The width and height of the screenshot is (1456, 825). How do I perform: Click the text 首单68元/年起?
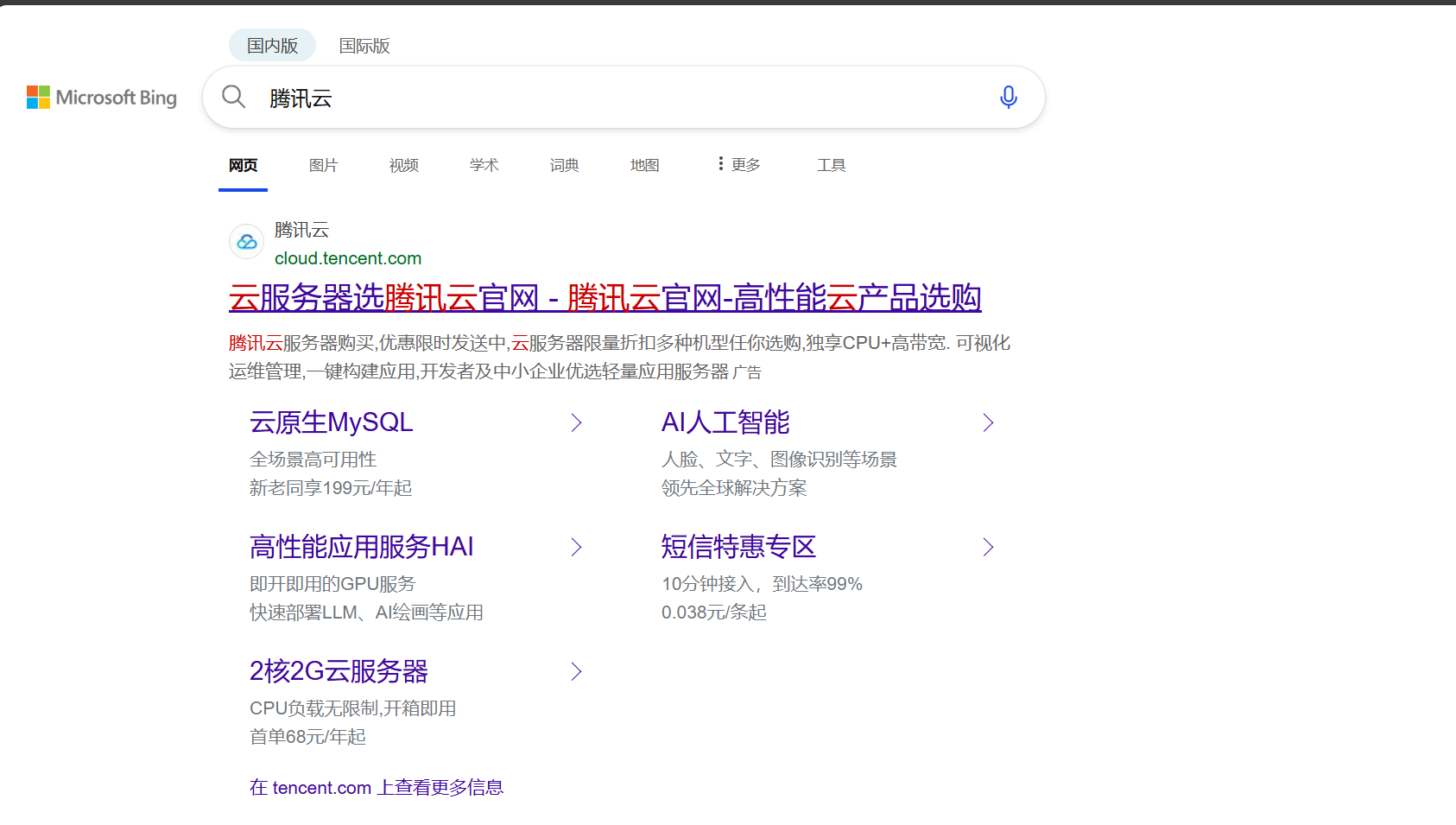307,737
